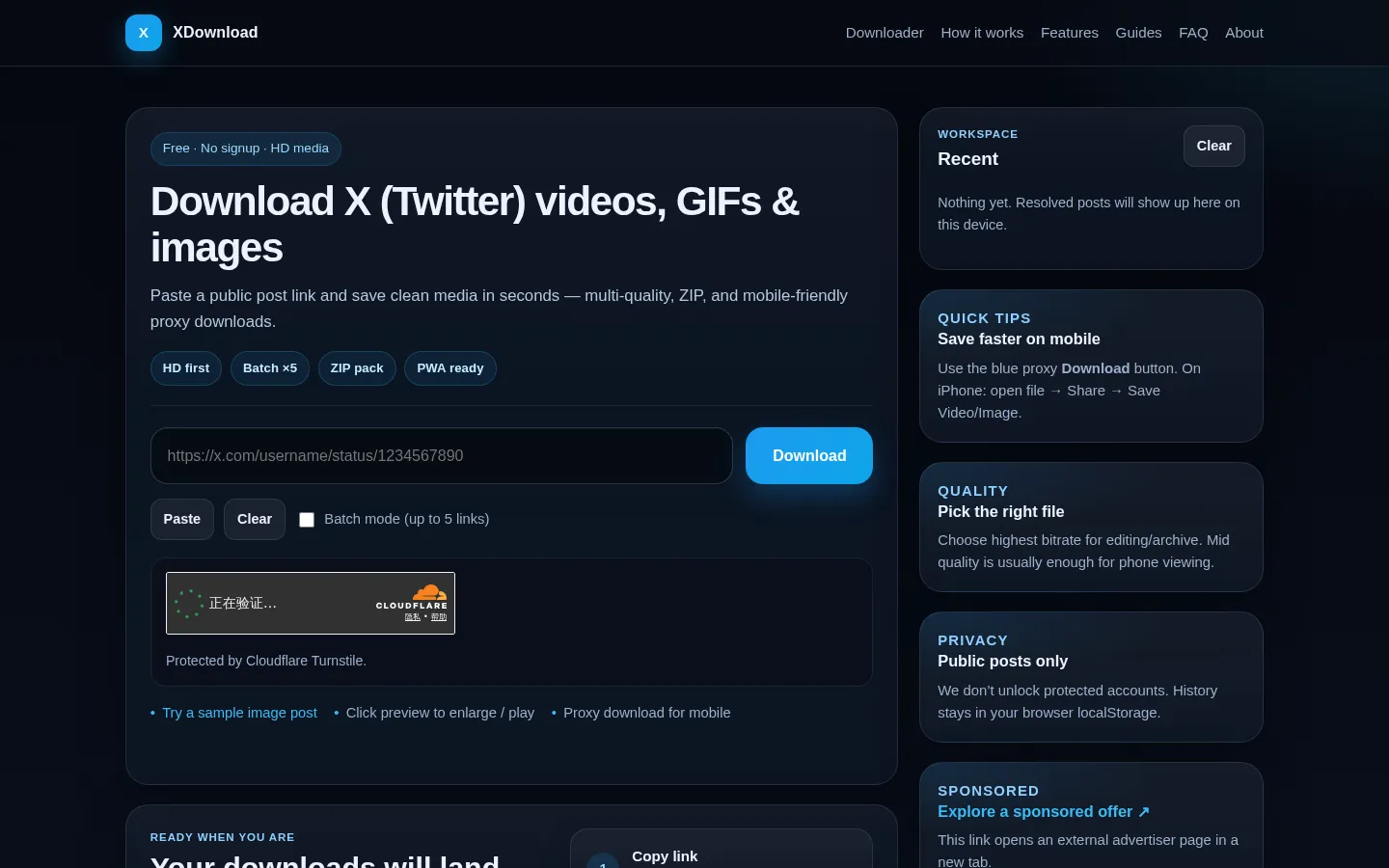Viewport: 1389px width, 868px height.
Task: Click the 'Copy link' step label
Action: tap(665, 856)
